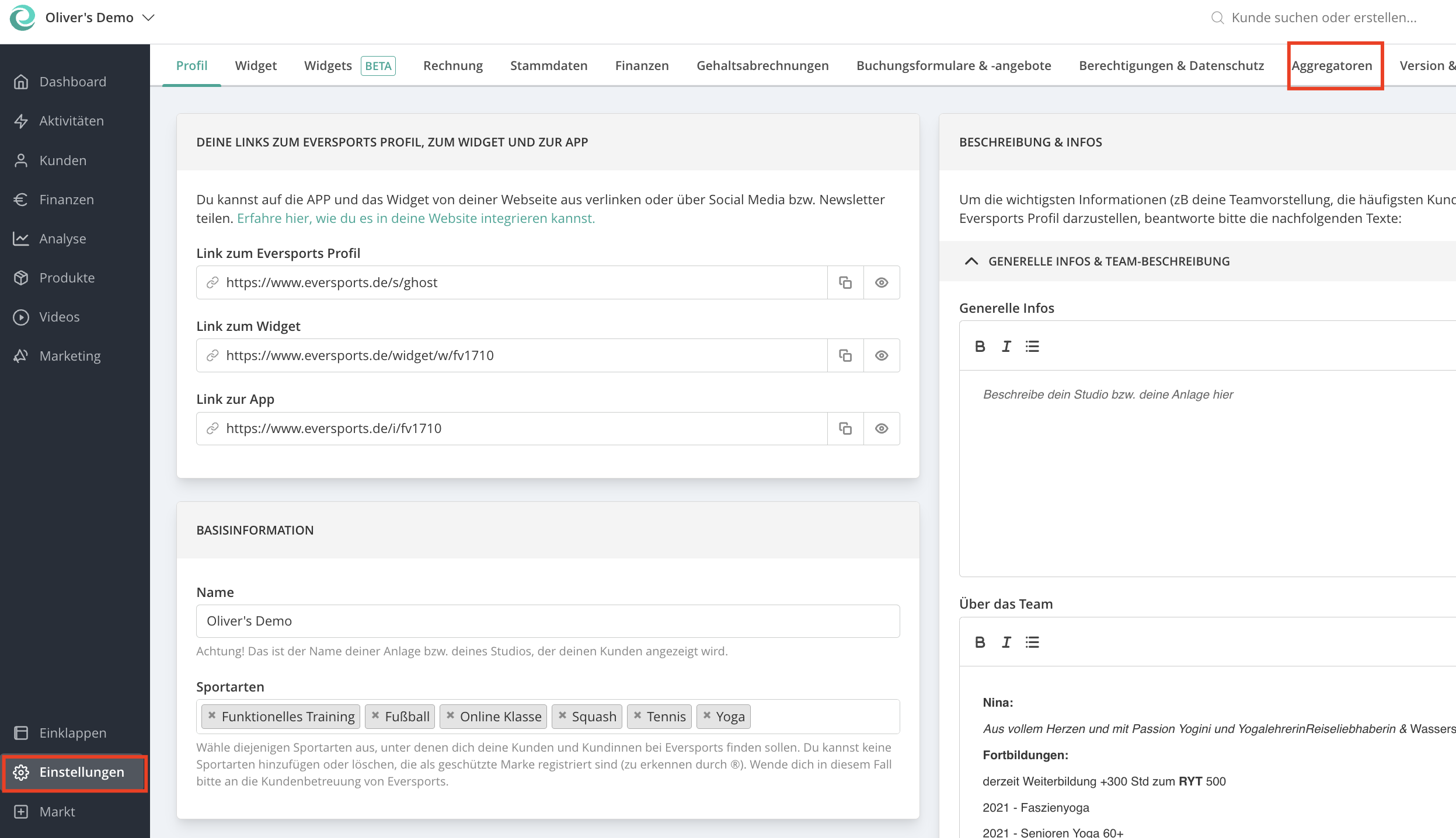Toggle bold in Generelle Infos editor
Image resolution: width=1456 pixels, height=838 pixels.
980,346
